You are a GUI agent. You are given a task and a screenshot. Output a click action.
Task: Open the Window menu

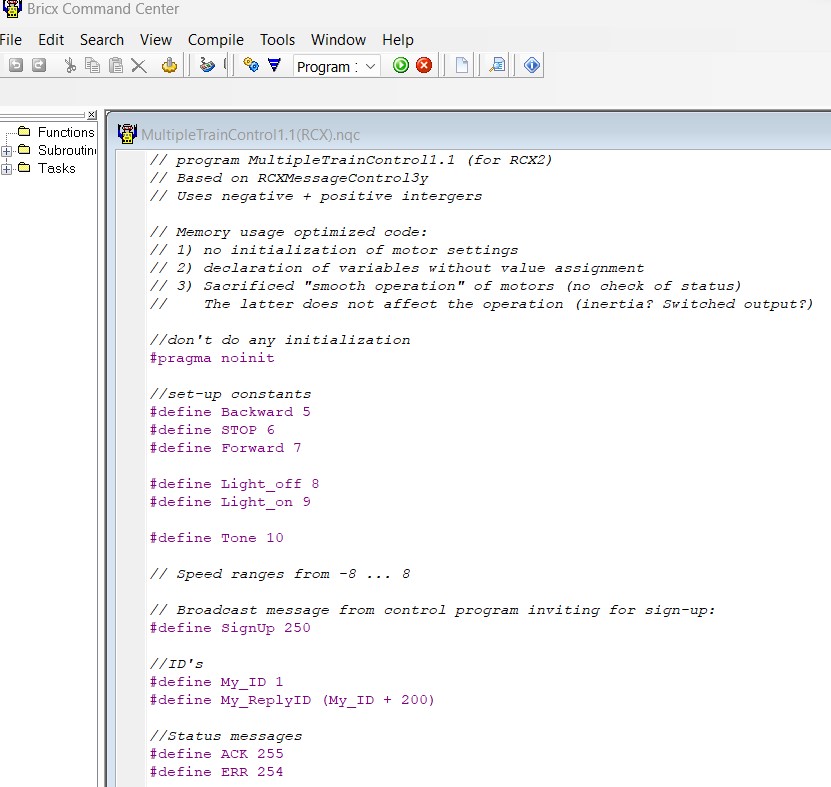click(338, 40)
